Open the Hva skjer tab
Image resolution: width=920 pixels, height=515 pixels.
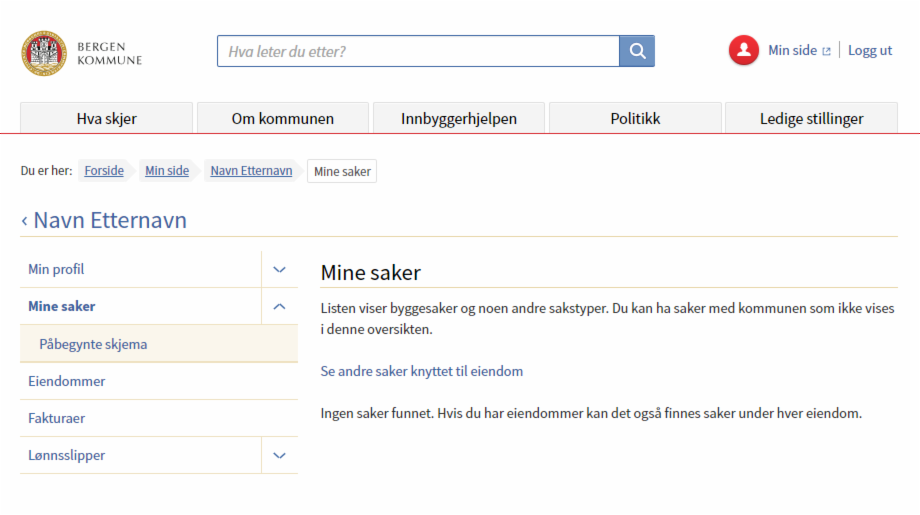click(x=107, y=119)
